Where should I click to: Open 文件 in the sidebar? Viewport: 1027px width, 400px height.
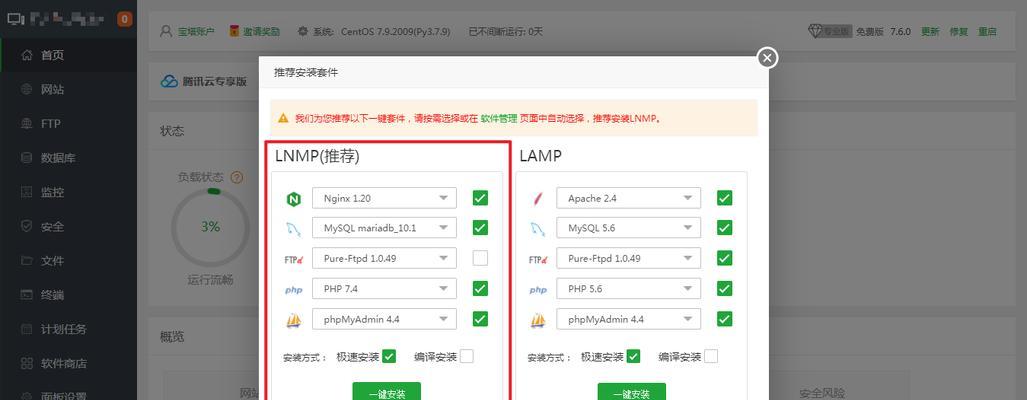69,261
